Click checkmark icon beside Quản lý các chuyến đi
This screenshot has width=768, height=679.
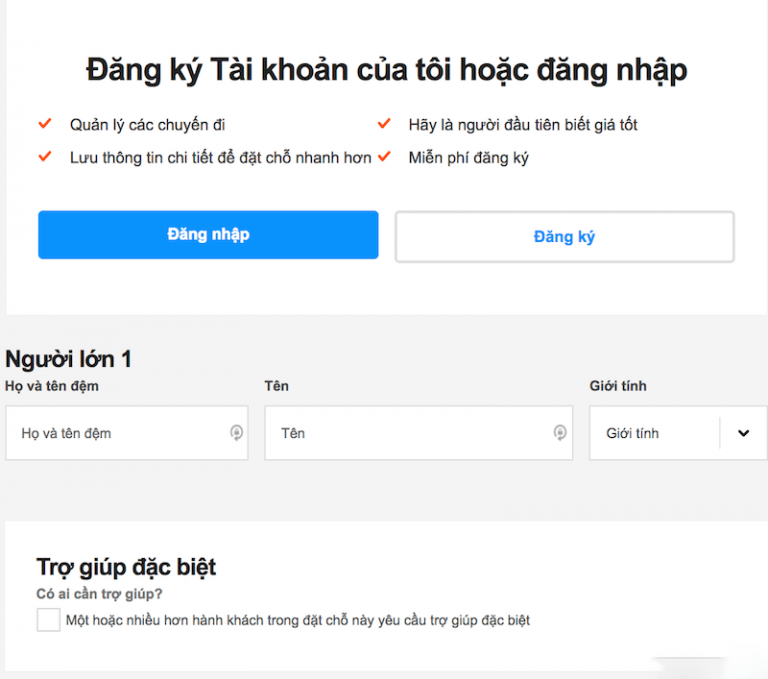click(x=44, y=124)
